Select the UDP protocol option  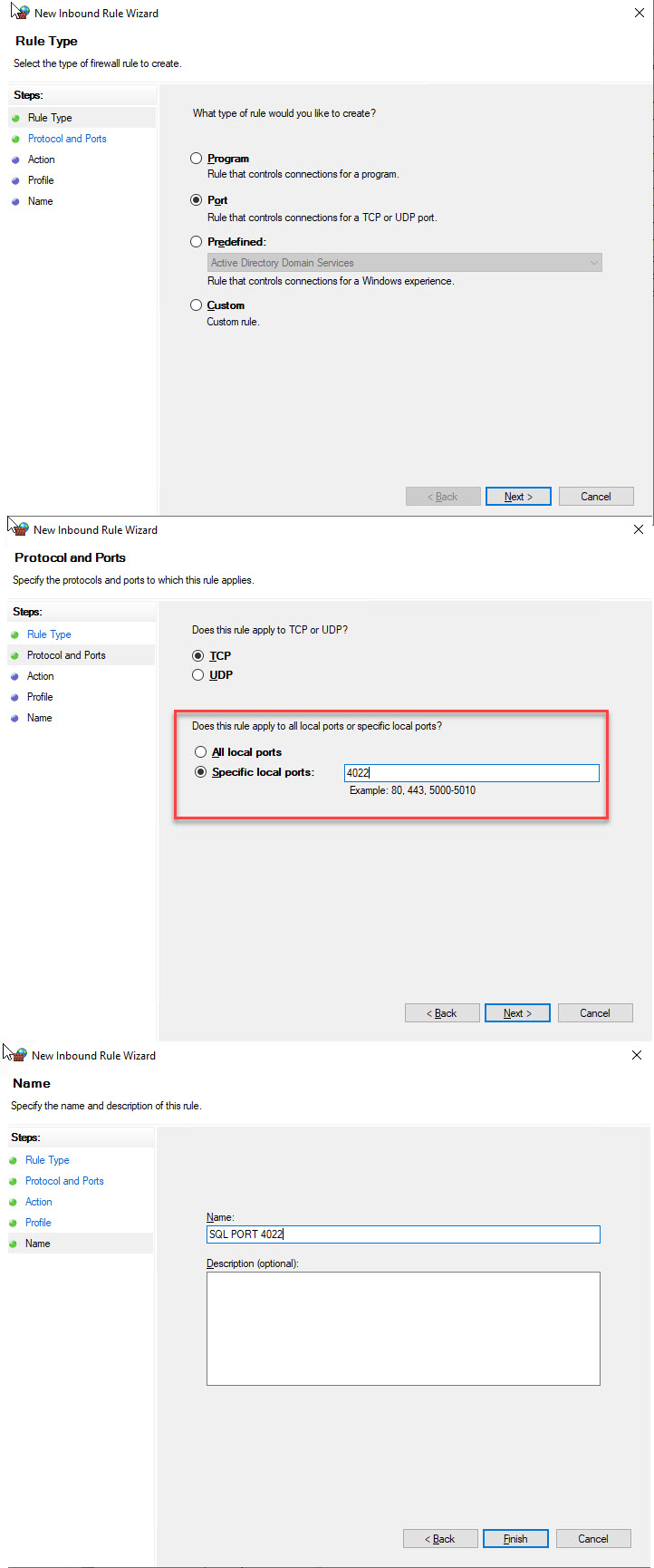[x=198, y=675]
